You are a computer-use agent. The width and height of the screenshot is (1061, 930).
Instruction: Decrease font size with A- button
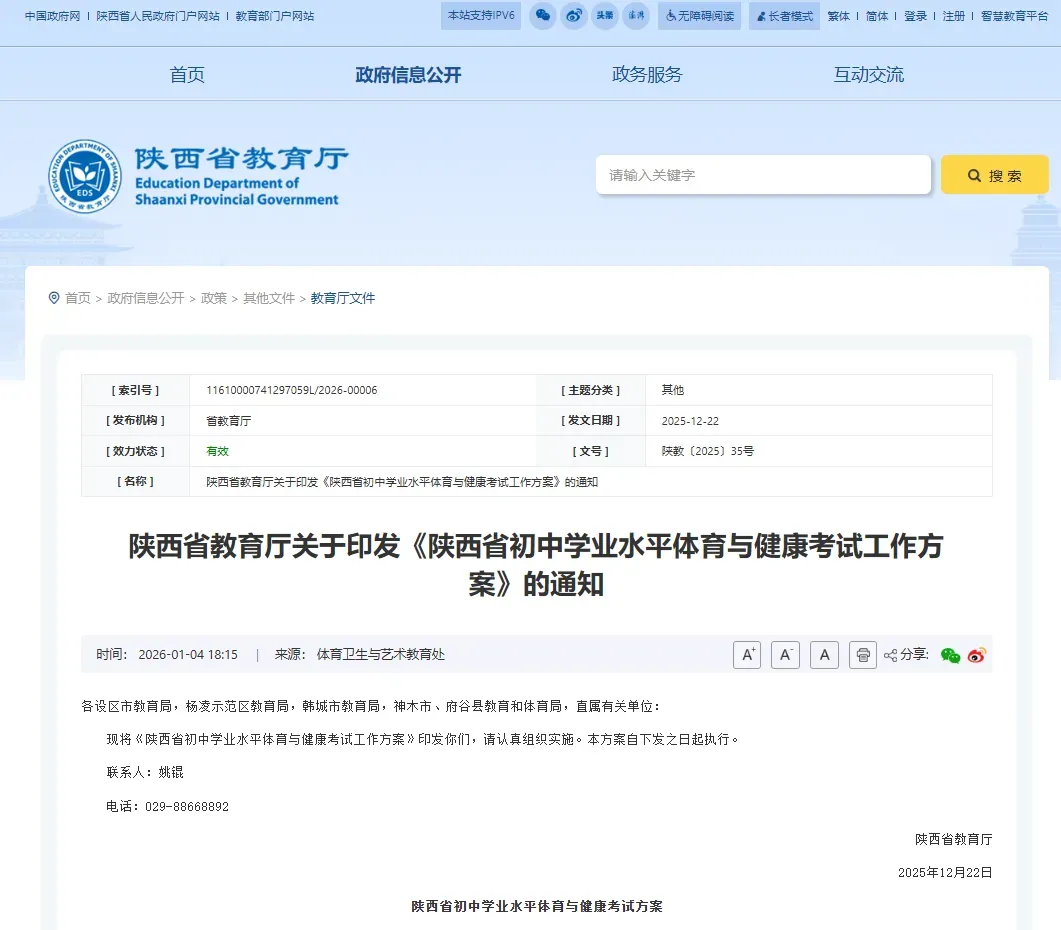786,655
